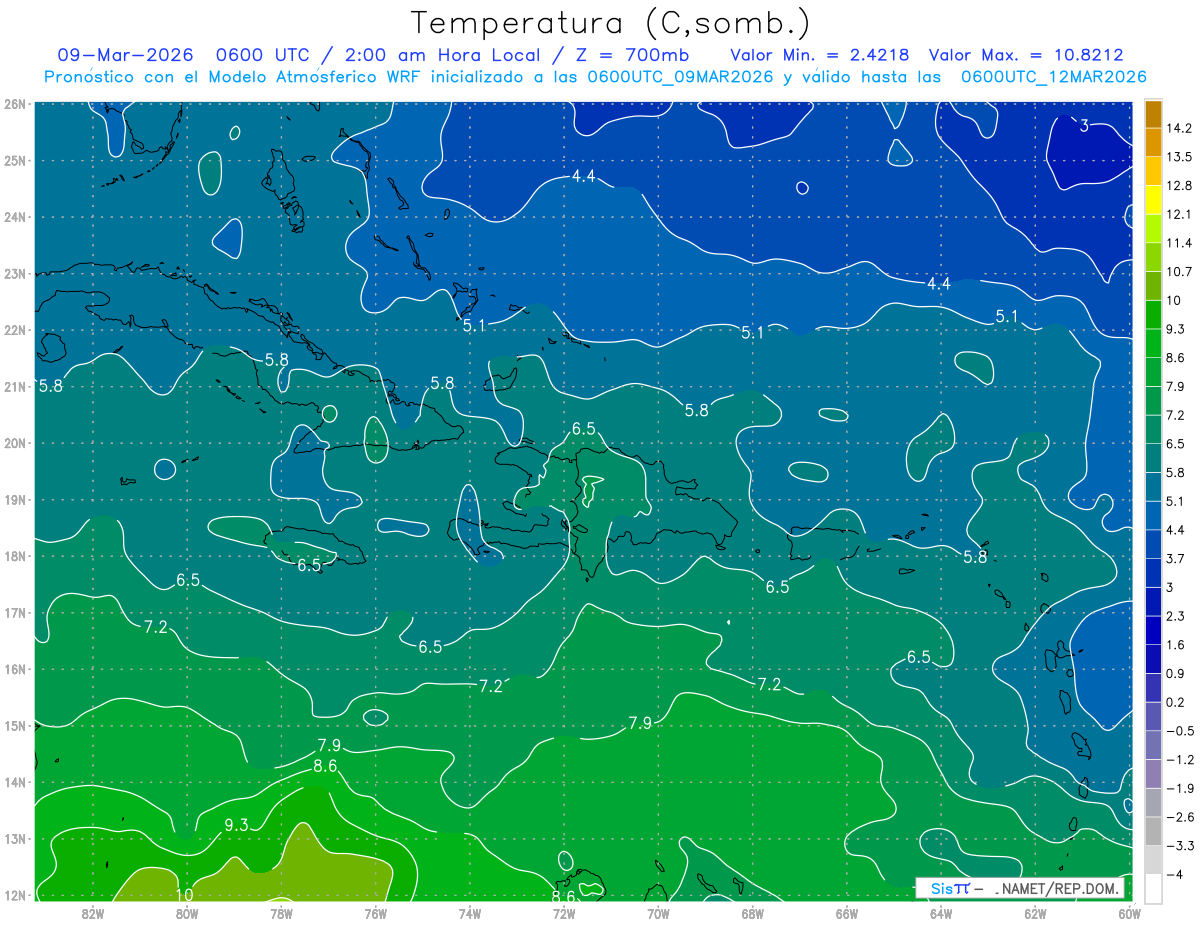Click the 18N latitude axis label
The image size is (1200, 927).
pos(14,556)
